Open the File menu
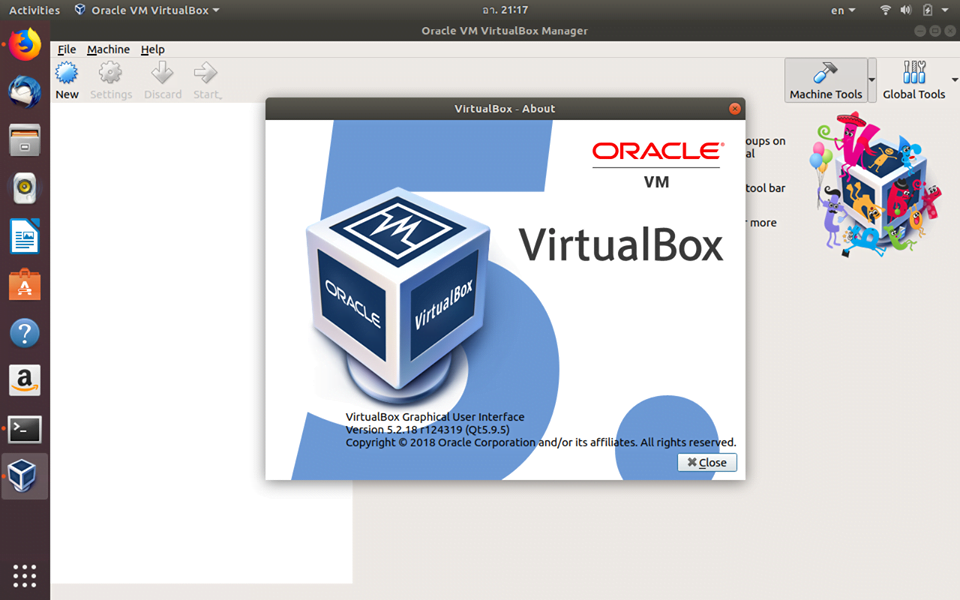The image size is (960, 600). pos(67,50)
